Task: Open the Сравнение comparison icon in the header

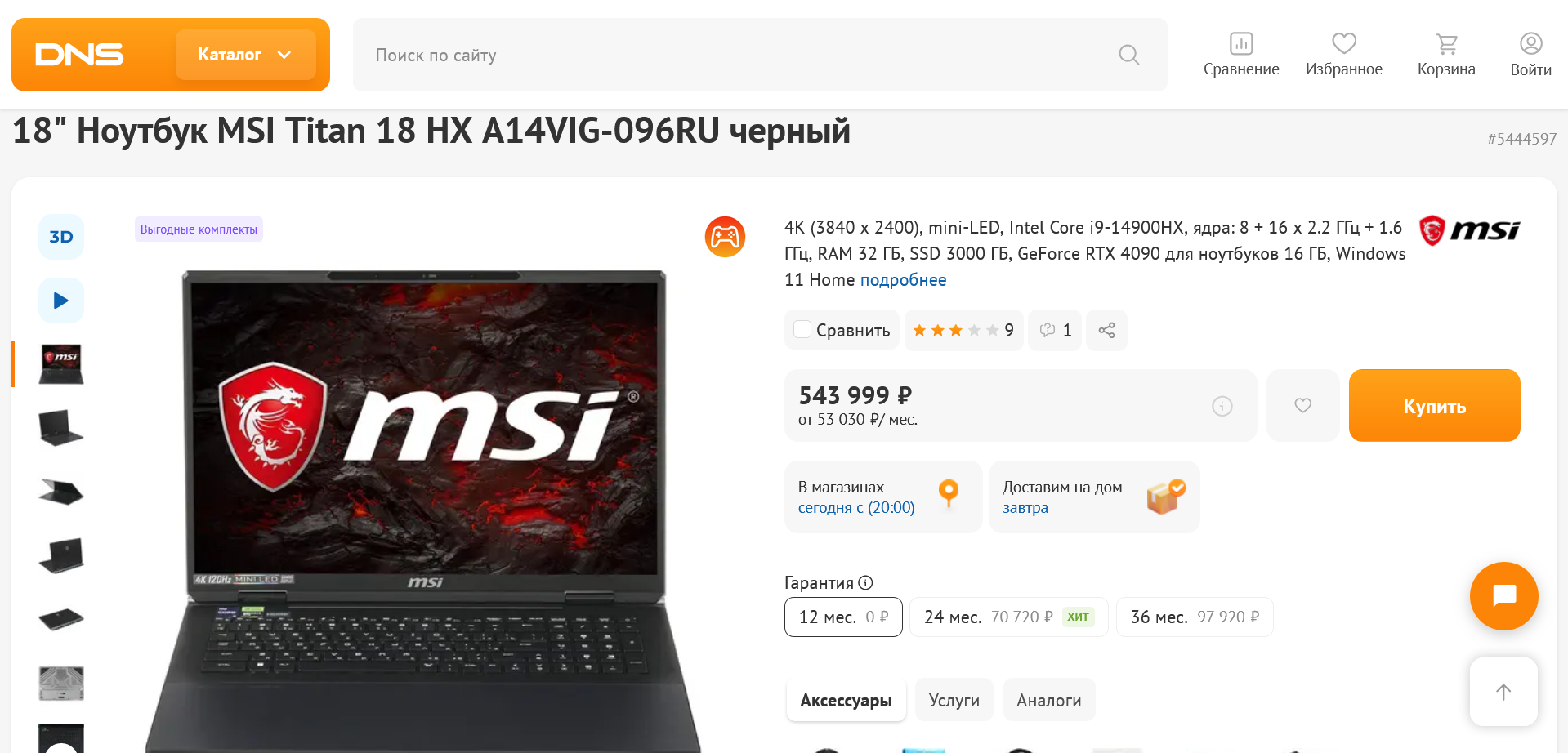Action: coord(1241,55)
